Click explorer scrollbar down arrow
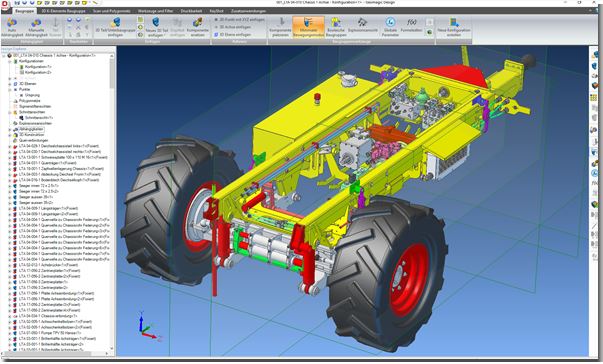 [112, 349]
